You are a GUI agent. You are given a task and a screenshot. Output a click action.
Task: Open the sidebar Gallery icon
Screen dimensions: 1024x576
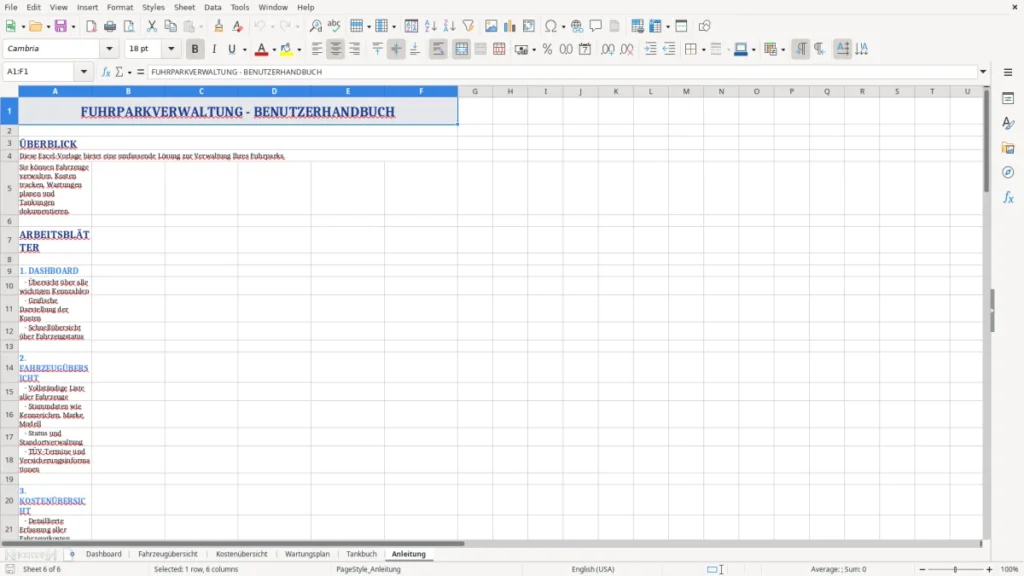click(1008, 148)
